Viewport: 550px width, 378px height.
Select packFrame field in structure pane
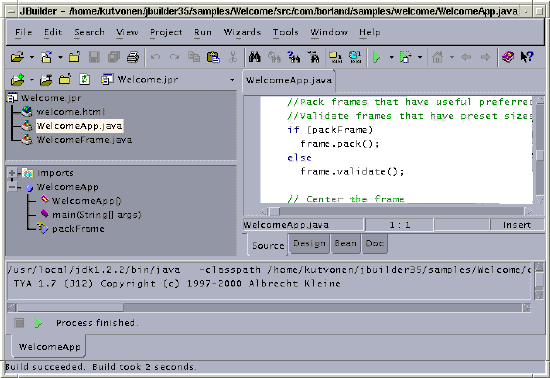tap(78, 229)
